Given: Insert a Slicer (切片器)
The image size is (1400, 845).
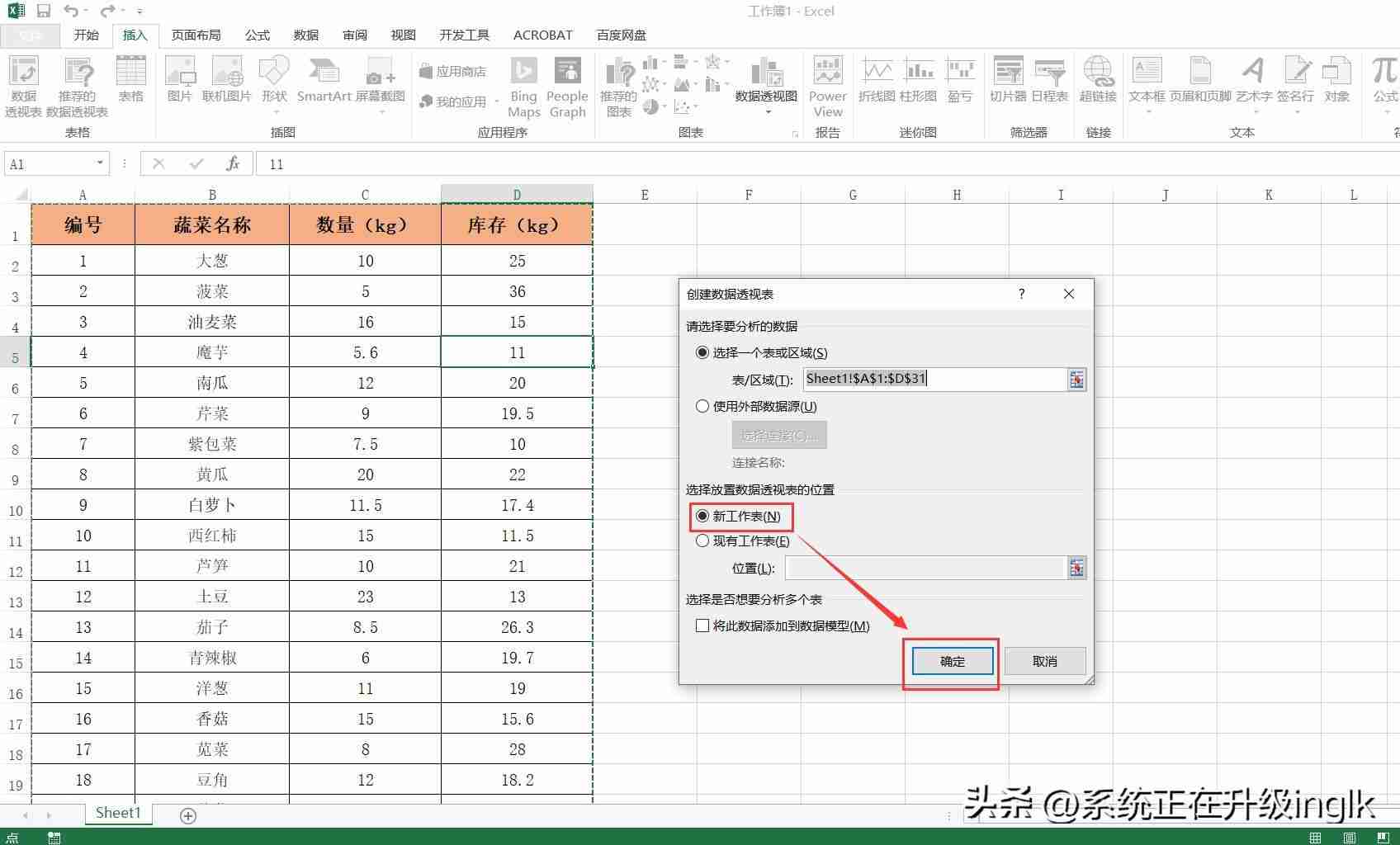Looking at the screenshot, I should [x=1008, y=79].
